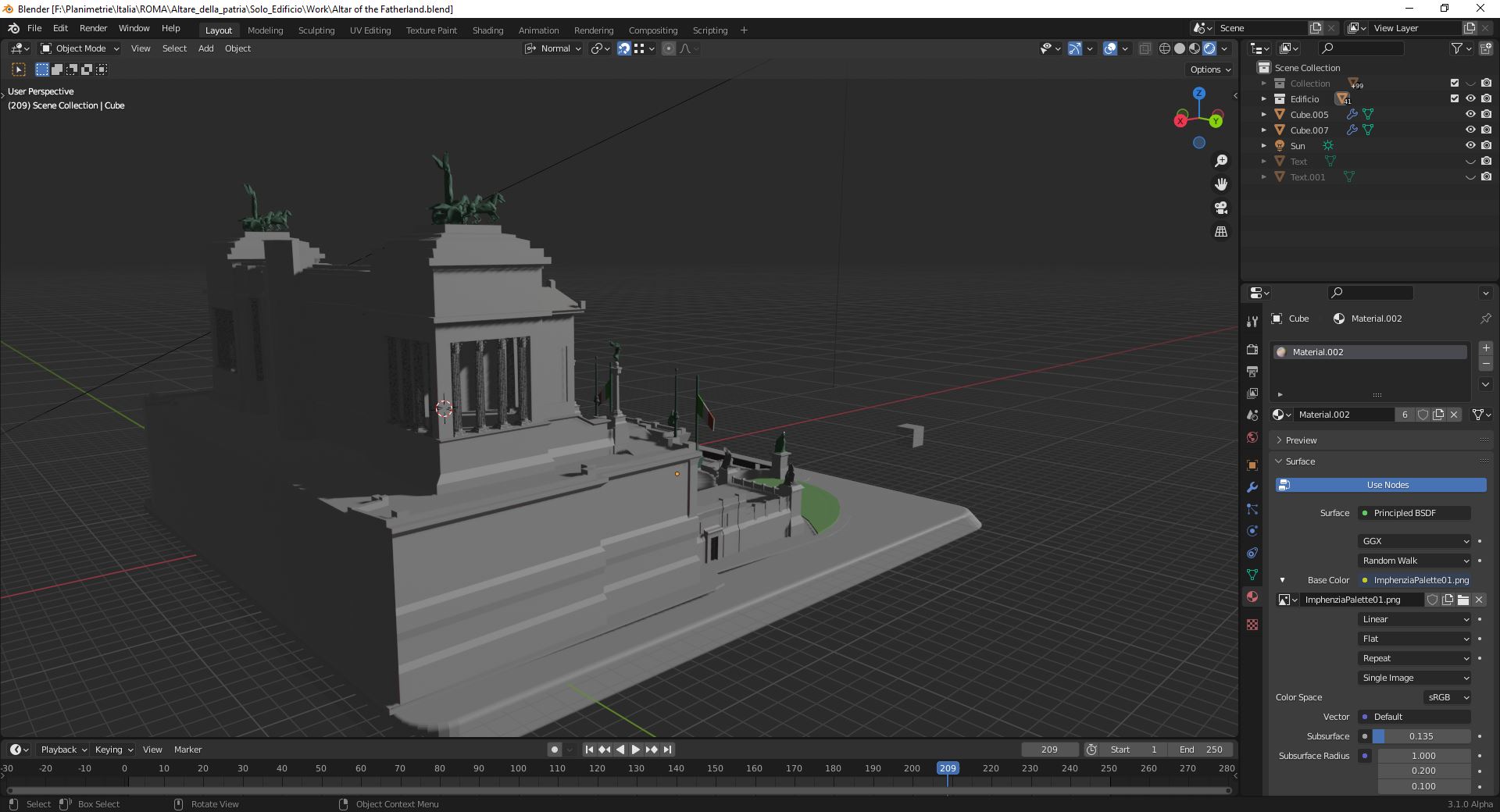Select the Material Properties tab icon
Image resolution: width=1500 pixels, height=812 pixels.
1252,597
